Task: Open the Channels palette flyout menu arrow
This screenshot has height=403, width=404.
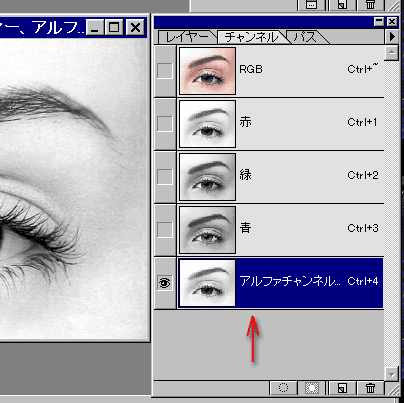Action: [x=393, y=36]
